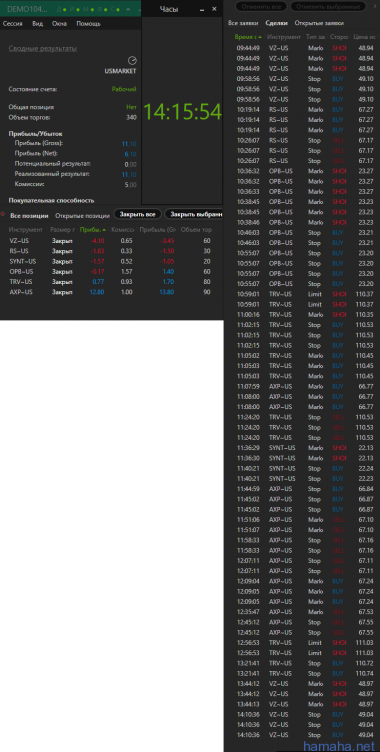Open the Сводные результаты link
The image size is (380, 752).
tap(43, 48)
